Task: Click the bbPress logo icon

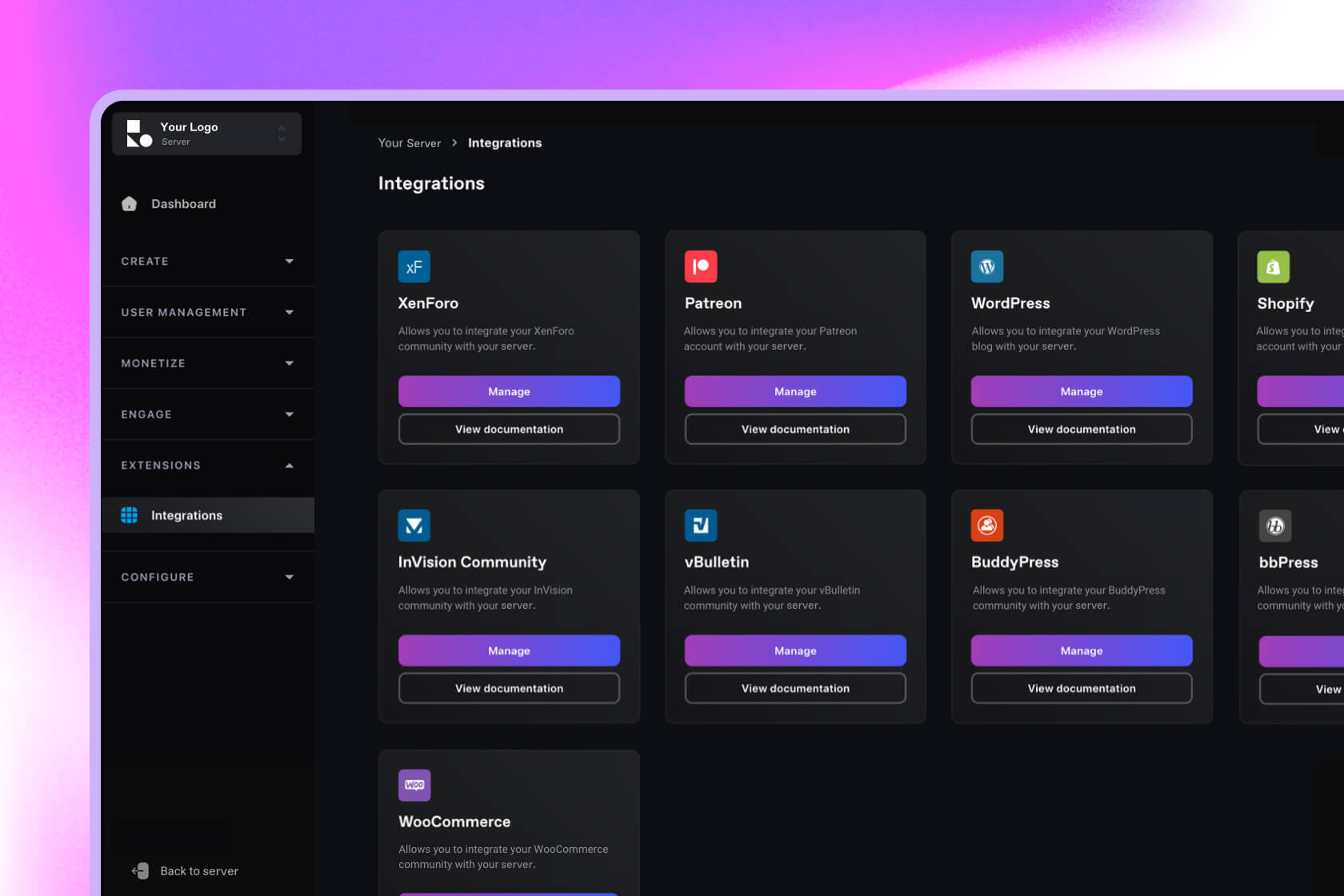Action: pos(1275,526)
